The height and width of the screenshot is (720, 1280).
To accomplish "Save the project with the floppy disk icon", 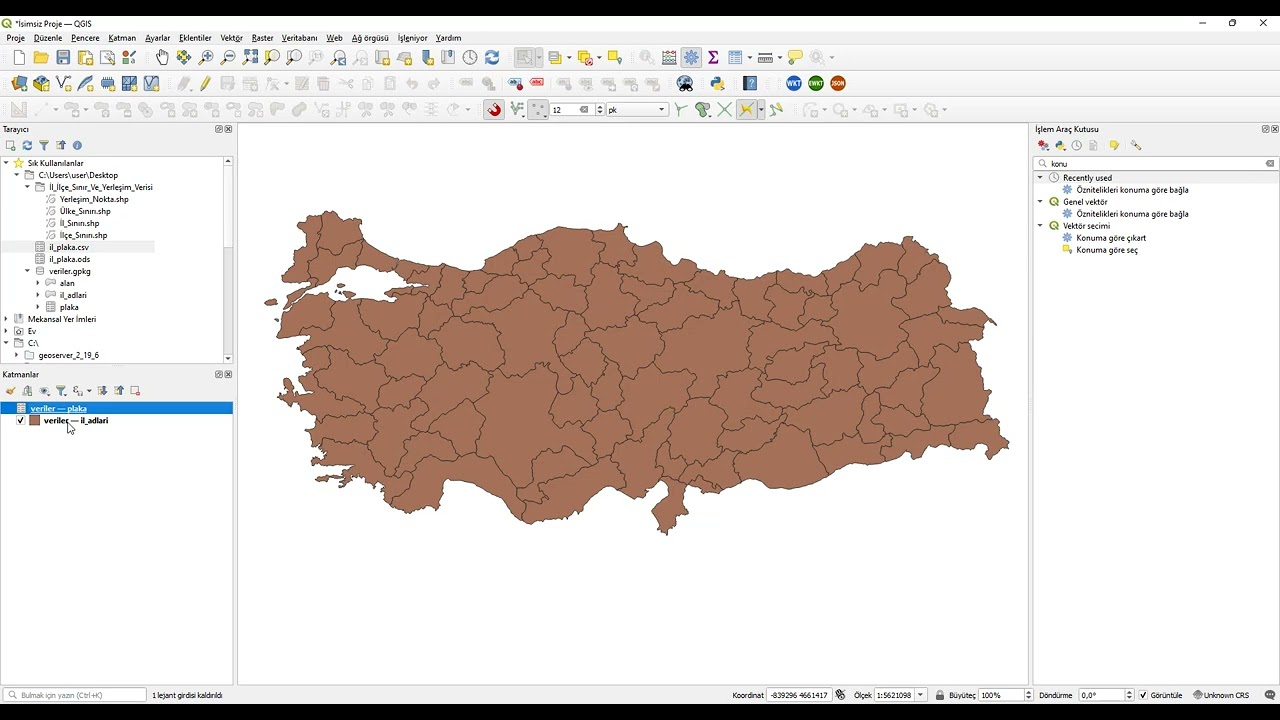I will tap(63, 58).
